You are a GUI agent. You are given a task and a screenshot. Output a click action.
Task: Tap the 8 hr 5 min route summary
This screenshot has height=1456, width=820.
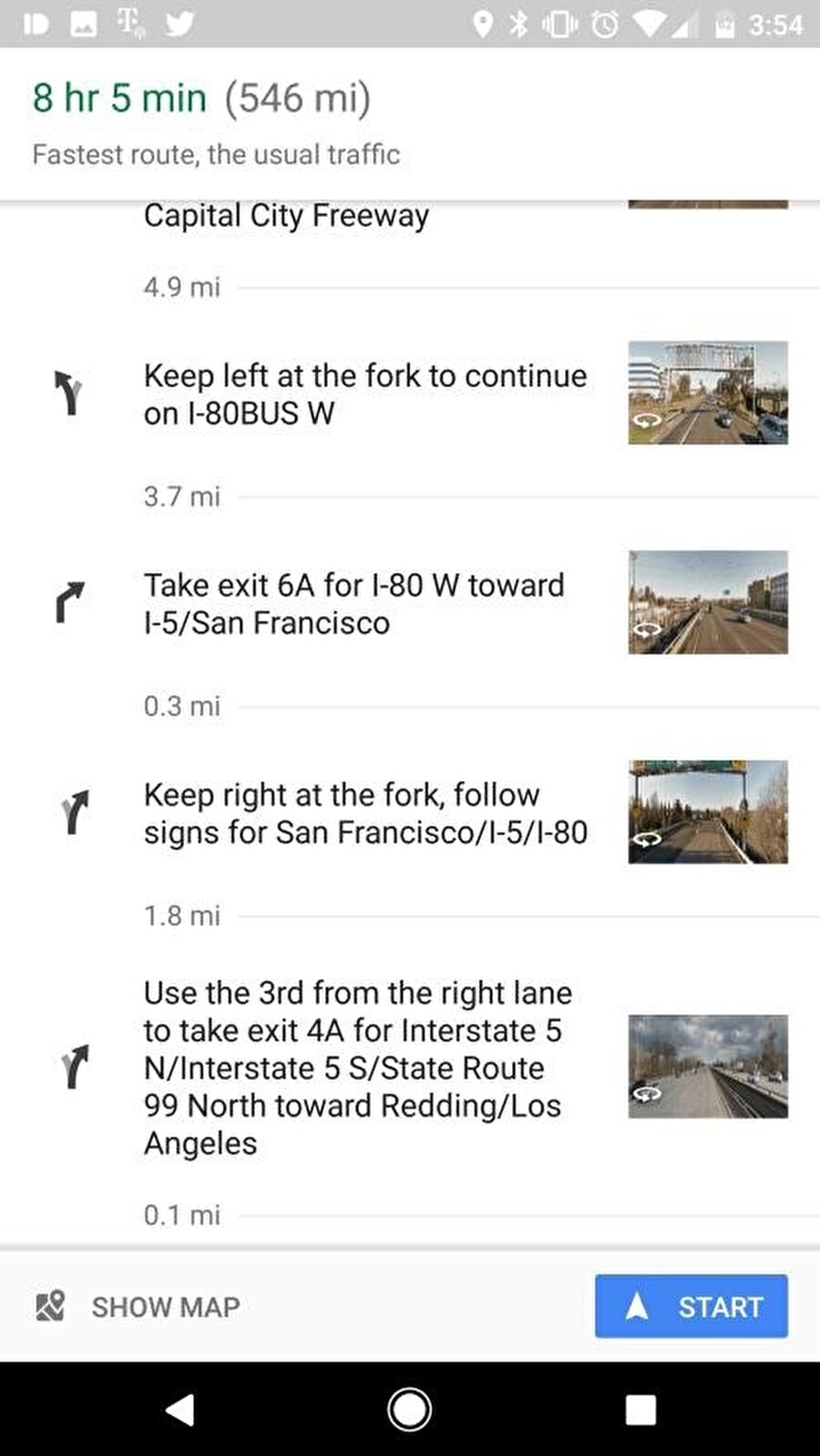point(119,98)
